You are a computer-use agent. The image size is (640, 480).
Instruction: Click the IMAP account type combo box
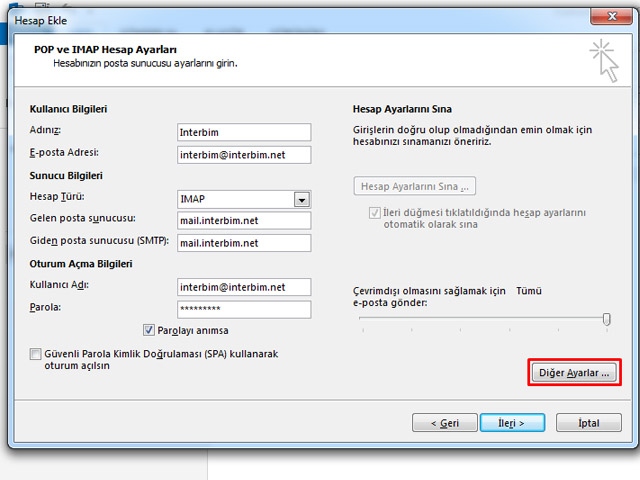tap(235, 199)
